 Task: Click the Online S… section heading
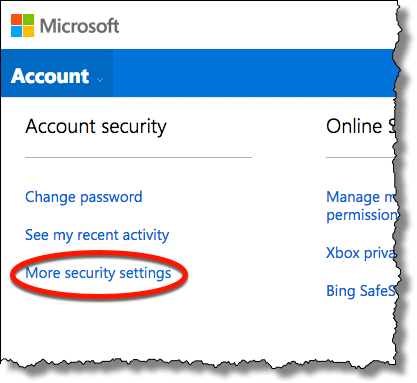[361, 127]
